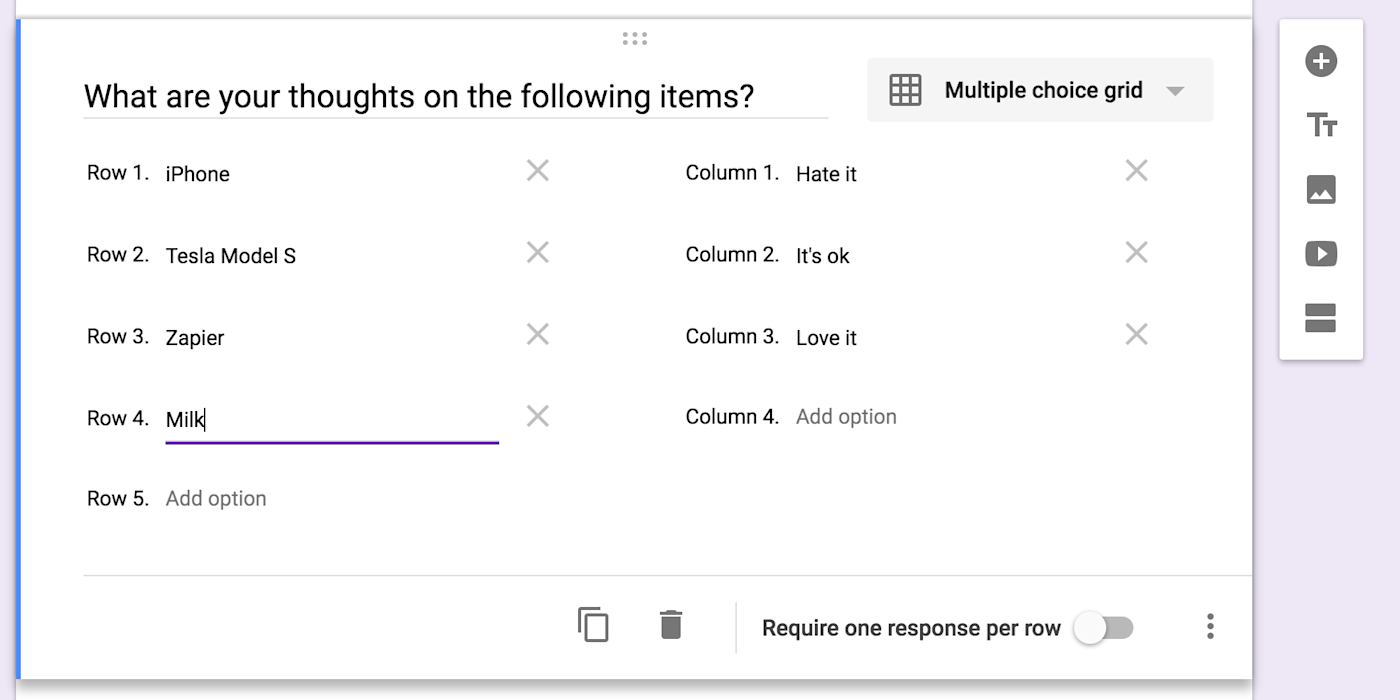
Task: Click Add option for Row 5
Action: 216,499
